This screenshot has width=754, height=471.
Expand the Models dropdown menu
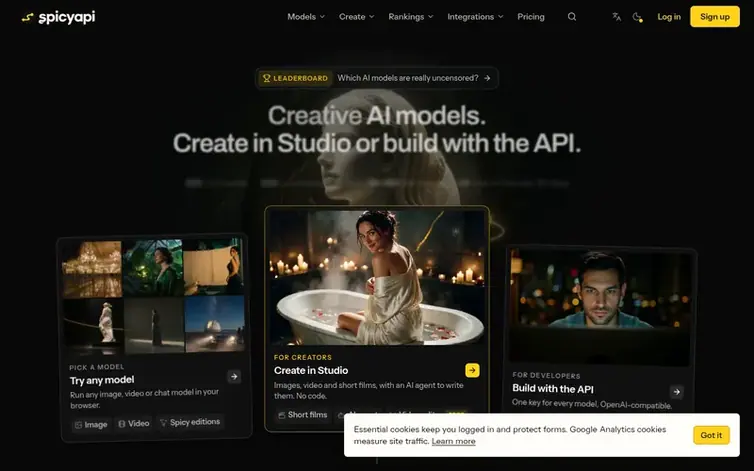tap(306, 17)
